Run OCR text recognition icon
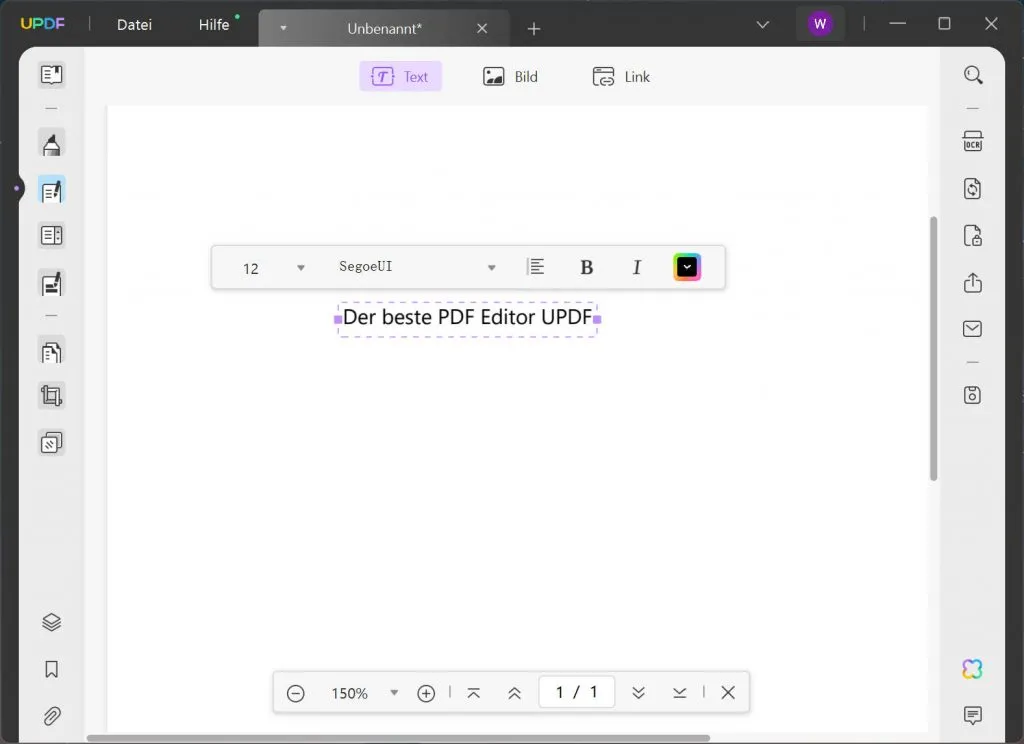This screenshot has height=744, width=1024. coord(973,141)
